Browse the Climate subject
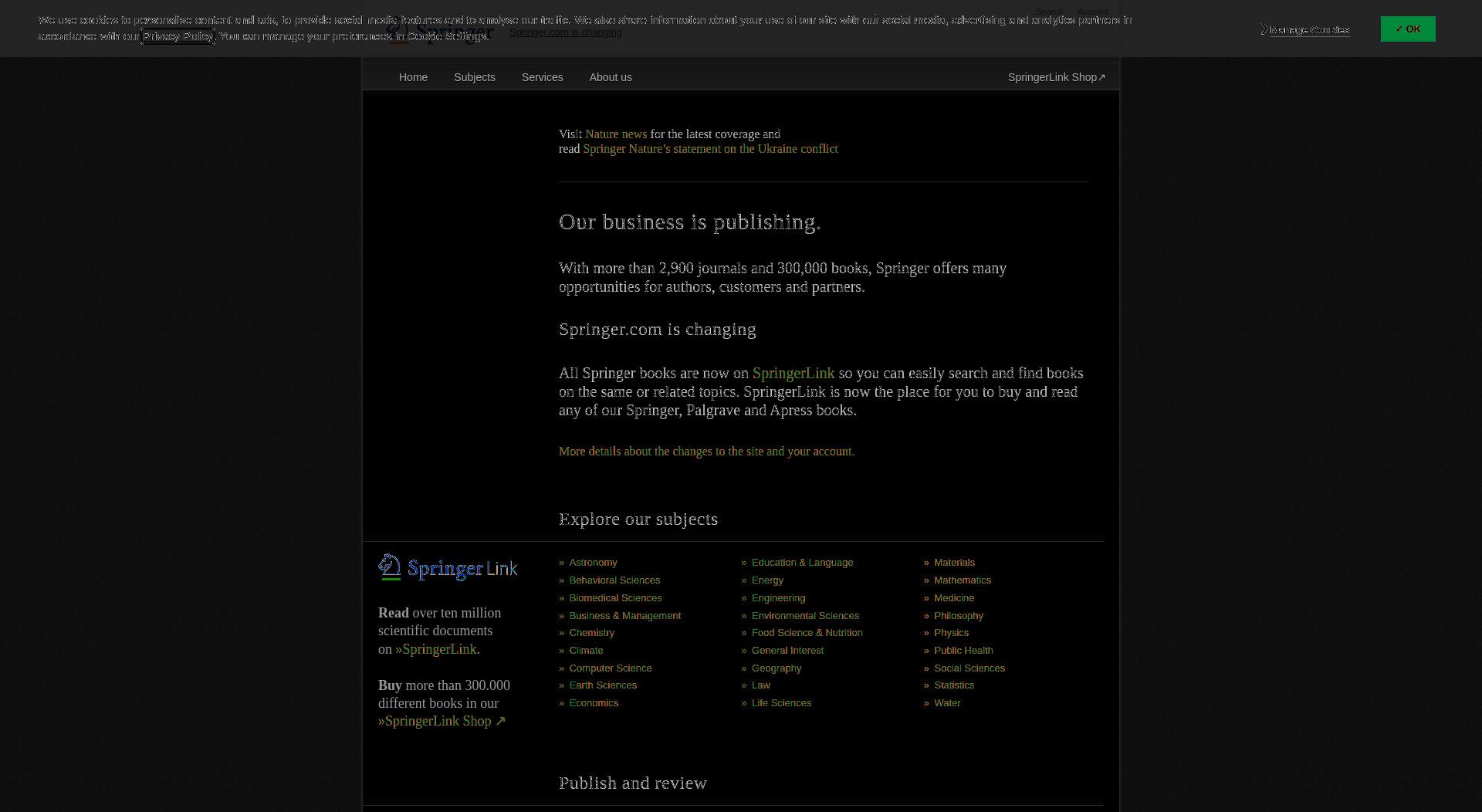Viewport: 1482px width, 812px height. tap(586, 651)
